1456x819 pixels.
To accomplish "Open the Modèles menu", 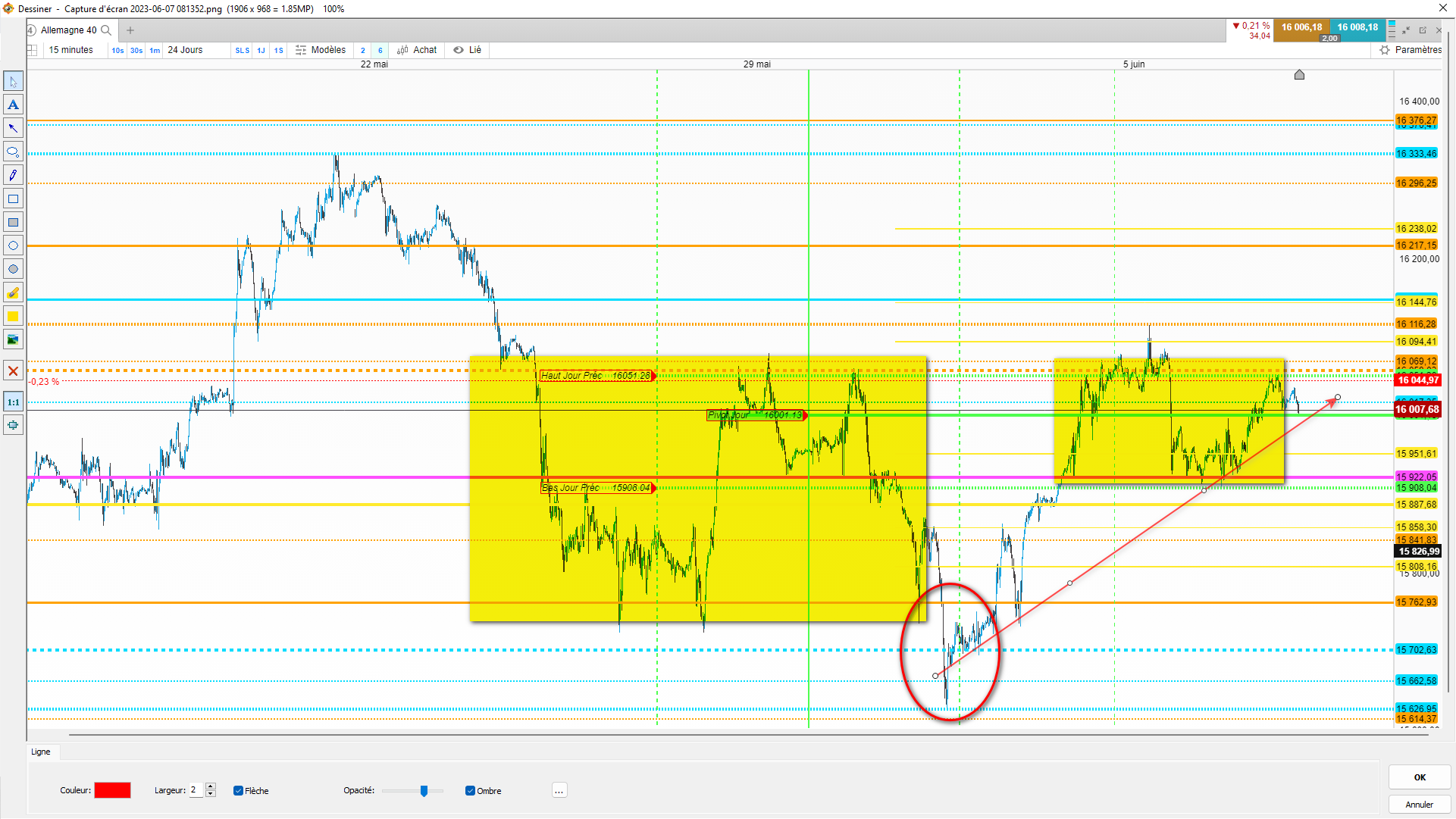I will 321,50.
